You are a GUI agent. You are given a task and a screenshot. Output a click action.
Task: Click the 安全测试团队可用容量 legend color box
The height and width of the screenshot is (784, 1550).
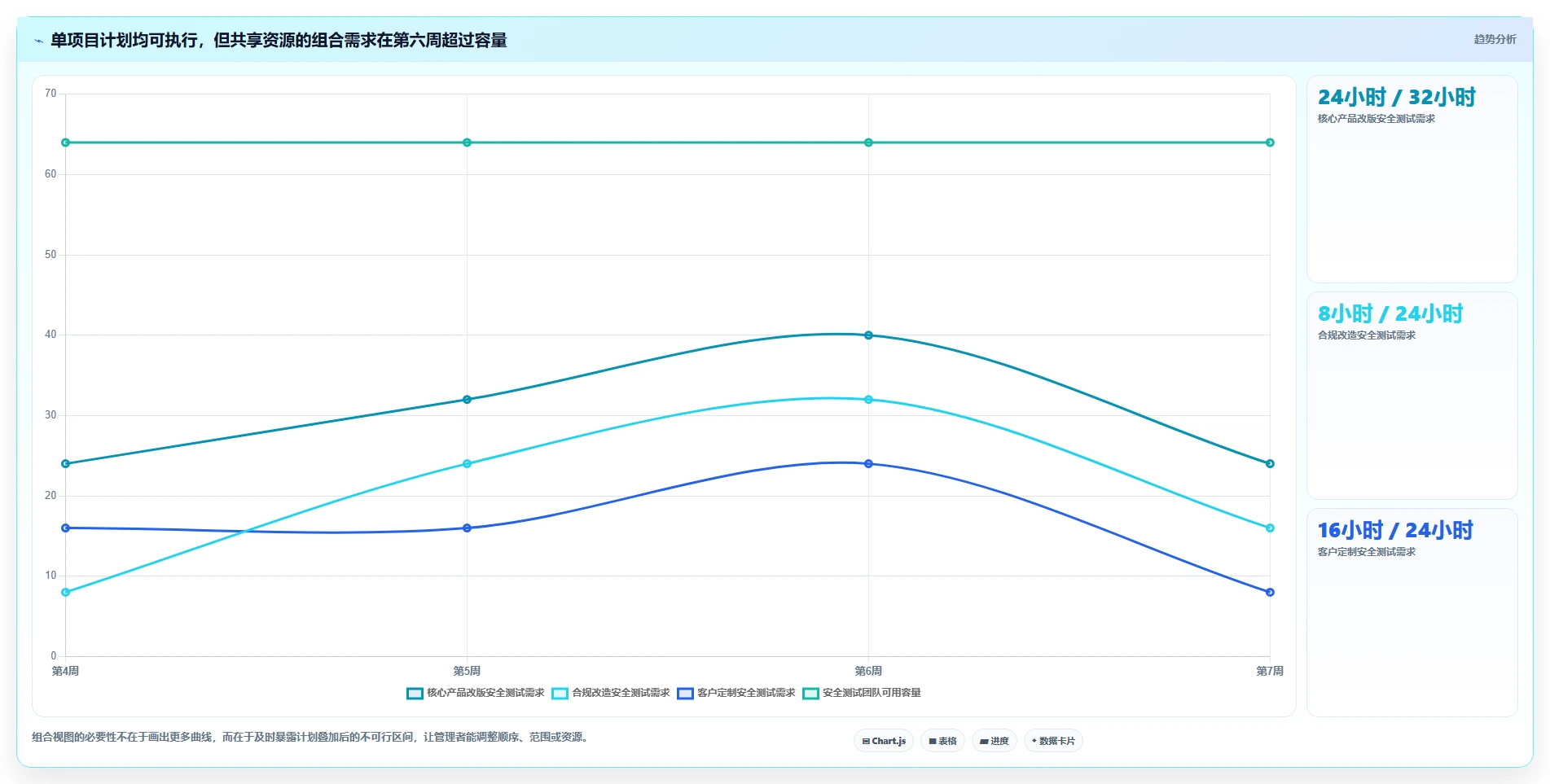[810, 694]
